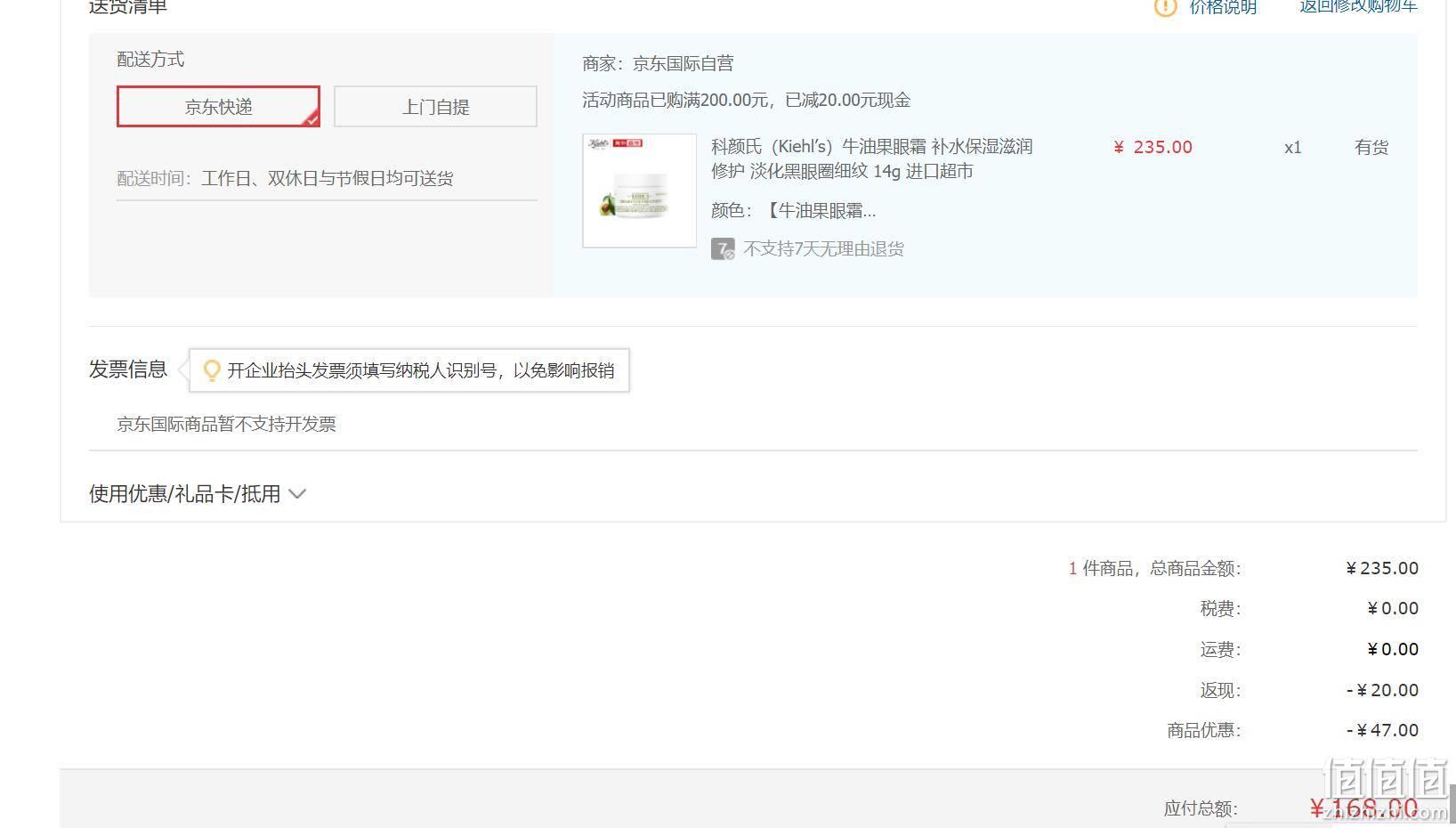
Task: Click product price ¥235.00 in item row
Action: click(x=1153, y=147)
